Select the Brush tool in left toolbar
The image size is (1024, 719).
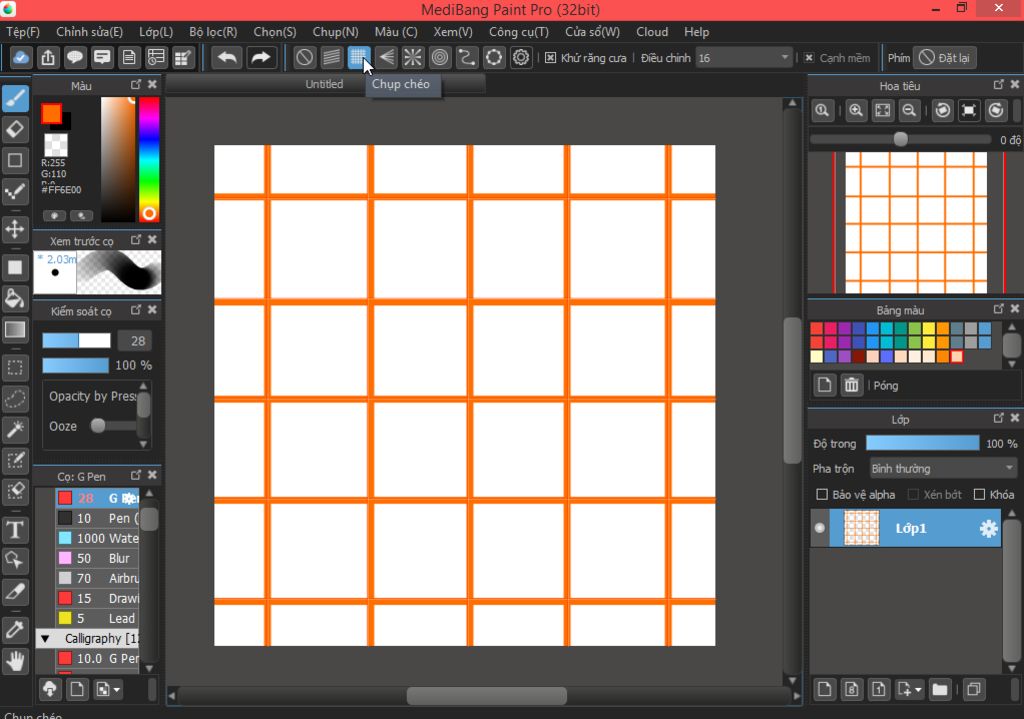tap(16, 99)
